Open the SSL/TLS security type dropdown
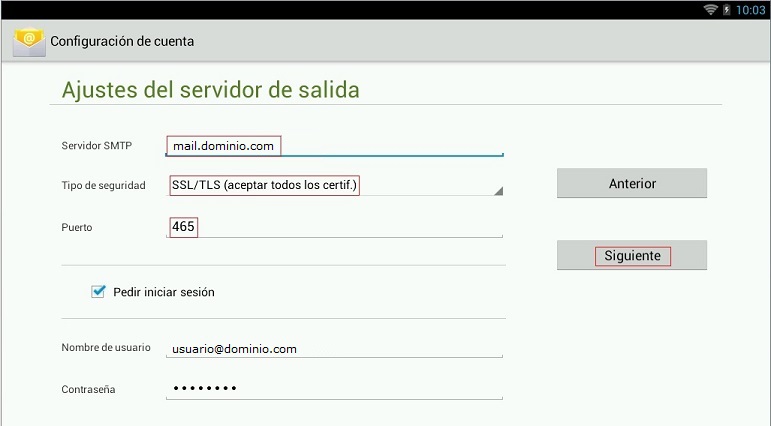Viewport: 771px width, 426px height. click(x=334, y=186)
